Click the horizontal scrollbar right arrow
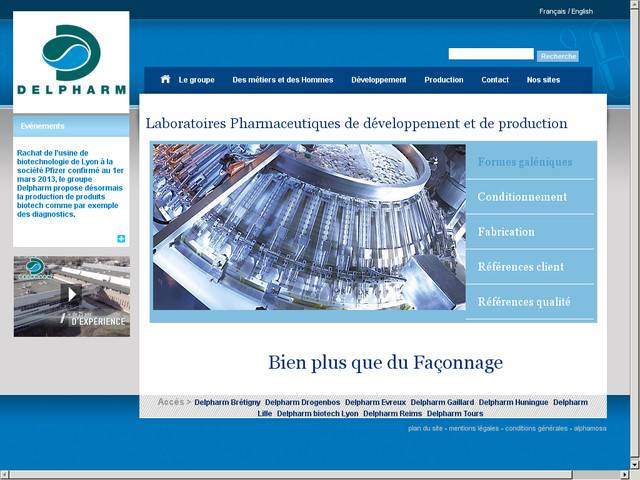 click(625, 475)
